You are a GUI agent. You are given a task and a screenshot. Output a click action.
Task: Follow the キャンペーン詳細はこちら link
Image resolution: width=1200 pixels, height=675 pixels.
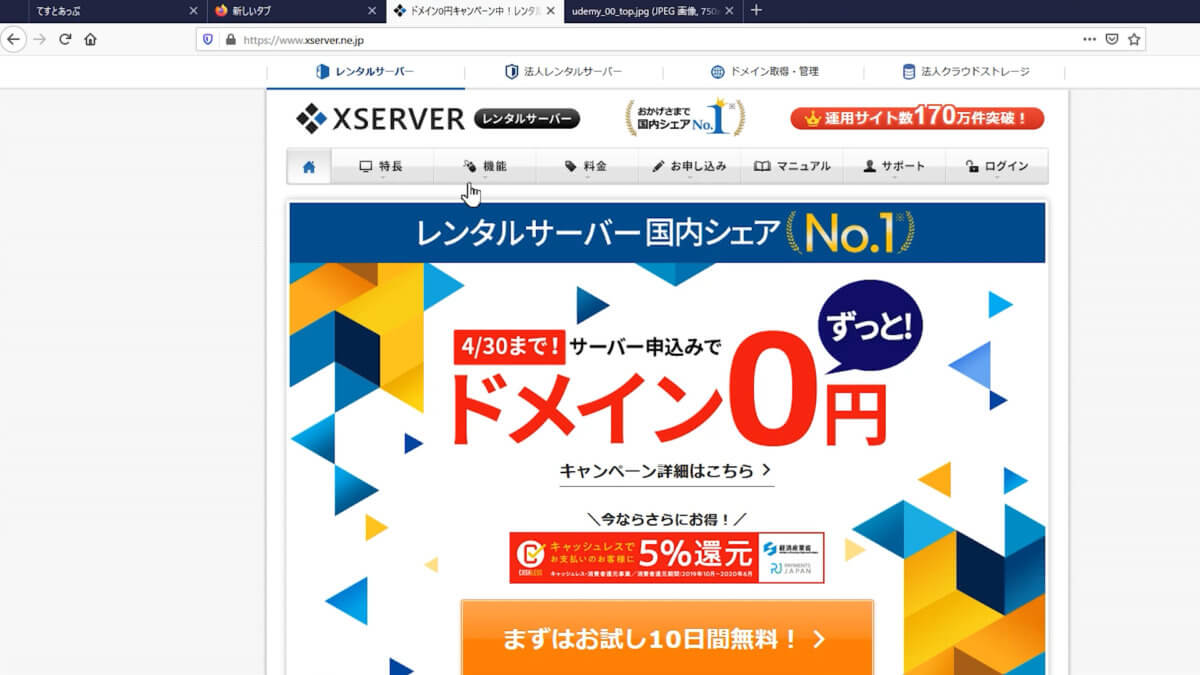[666, 470]
